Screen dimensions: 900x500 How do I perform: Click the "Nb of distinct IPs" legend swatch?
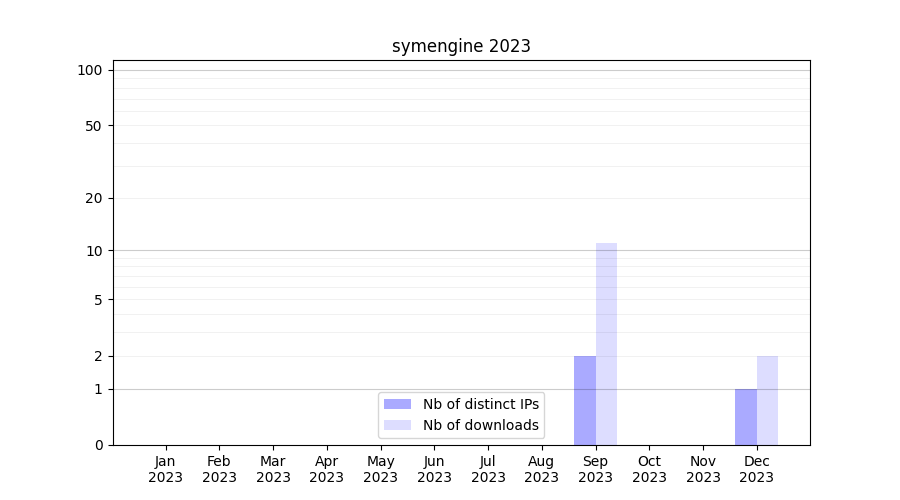397,404
